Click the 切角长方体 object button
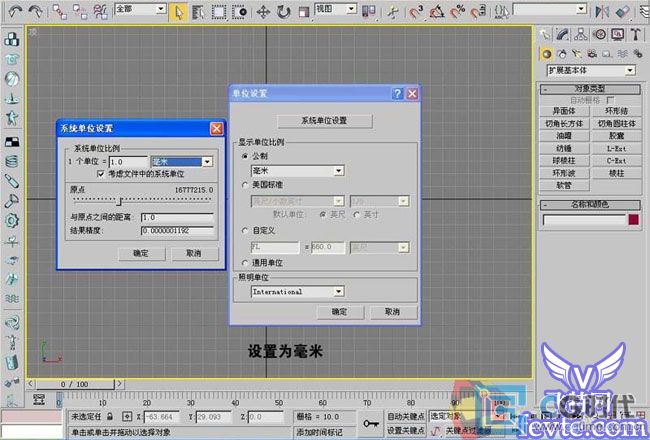The width and height of the screenshot is (650, 440). tap(564, 124)
